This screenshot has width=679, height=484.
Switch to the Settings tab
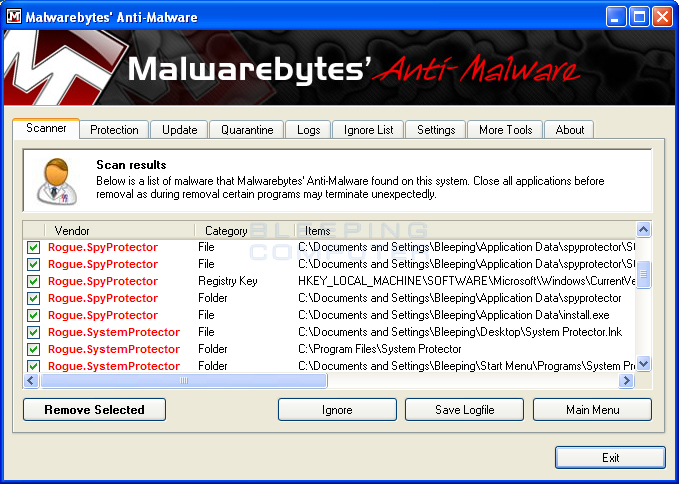(x=436, y=130)
